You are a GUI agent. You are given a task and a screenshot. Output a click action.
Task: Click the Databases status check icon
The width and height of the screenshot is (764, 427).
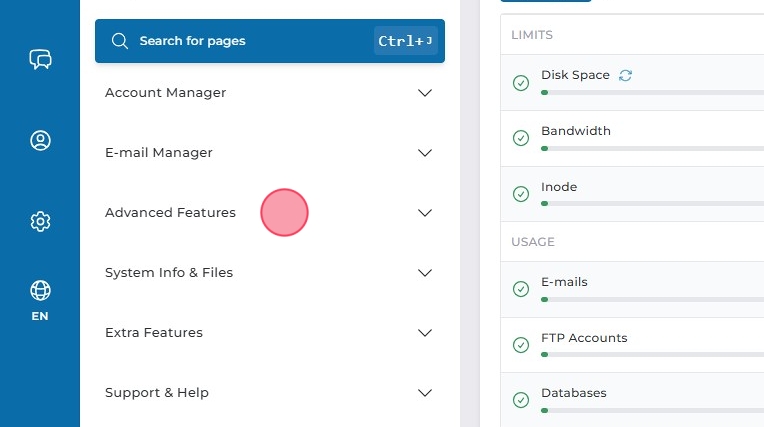521,400
